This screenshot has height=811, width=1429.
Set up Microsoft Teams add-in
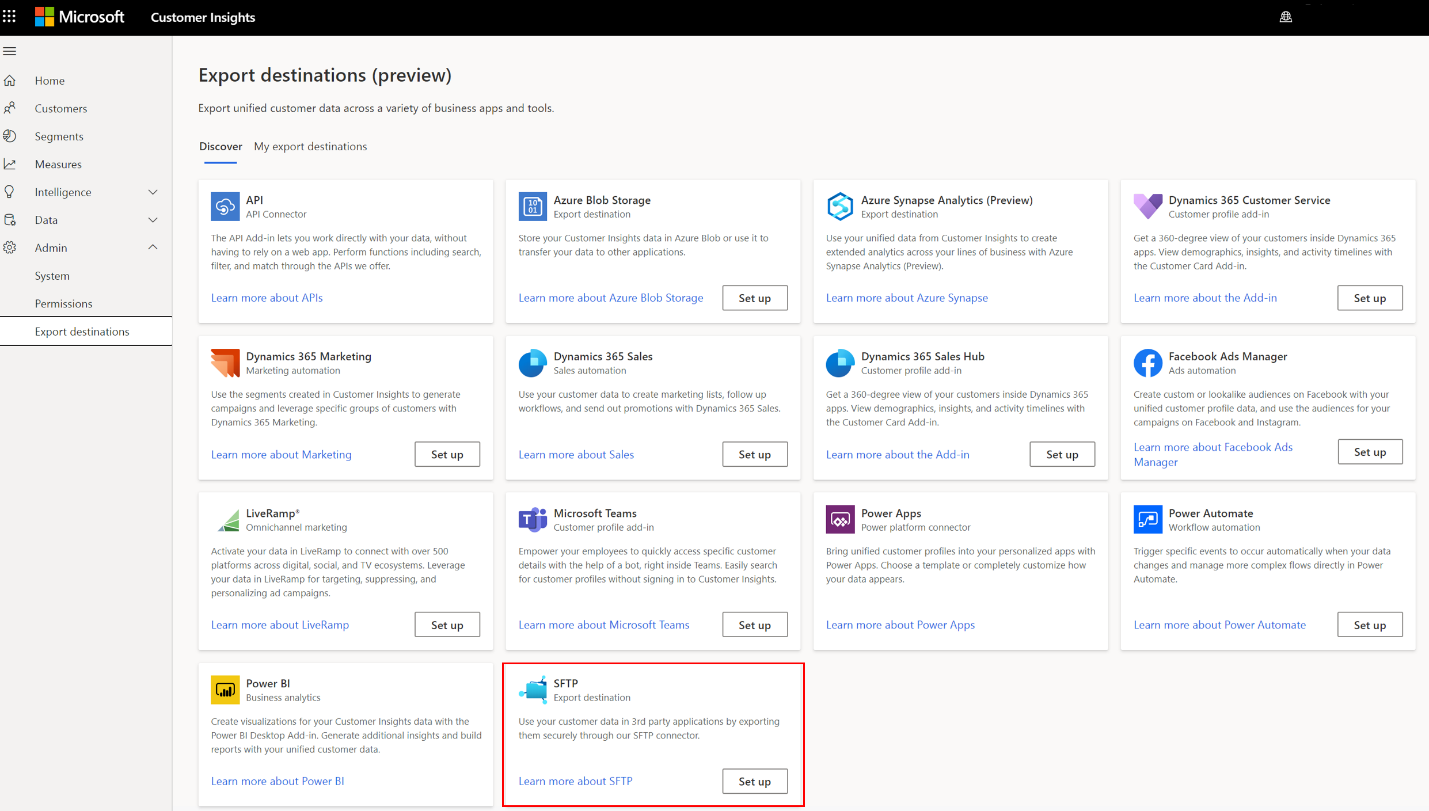(754, 625)
